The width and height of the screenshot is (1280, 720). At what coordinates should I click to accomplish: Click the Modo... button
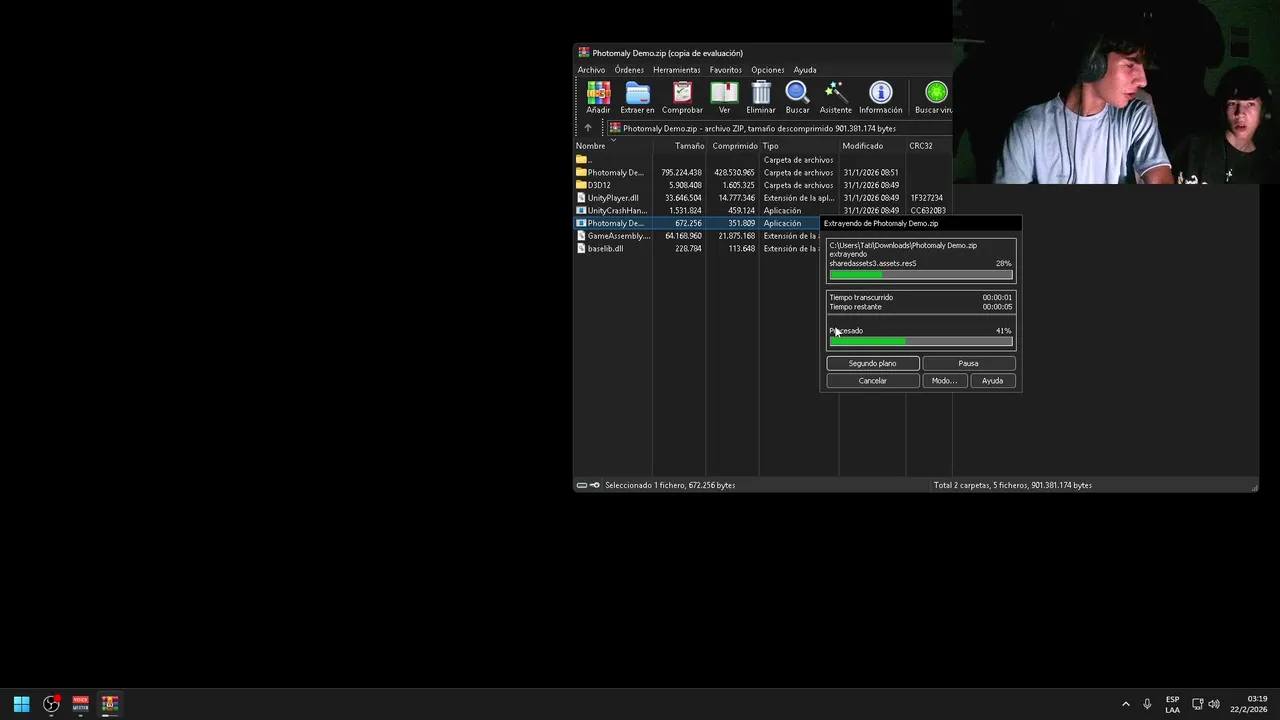pos(944,381)
